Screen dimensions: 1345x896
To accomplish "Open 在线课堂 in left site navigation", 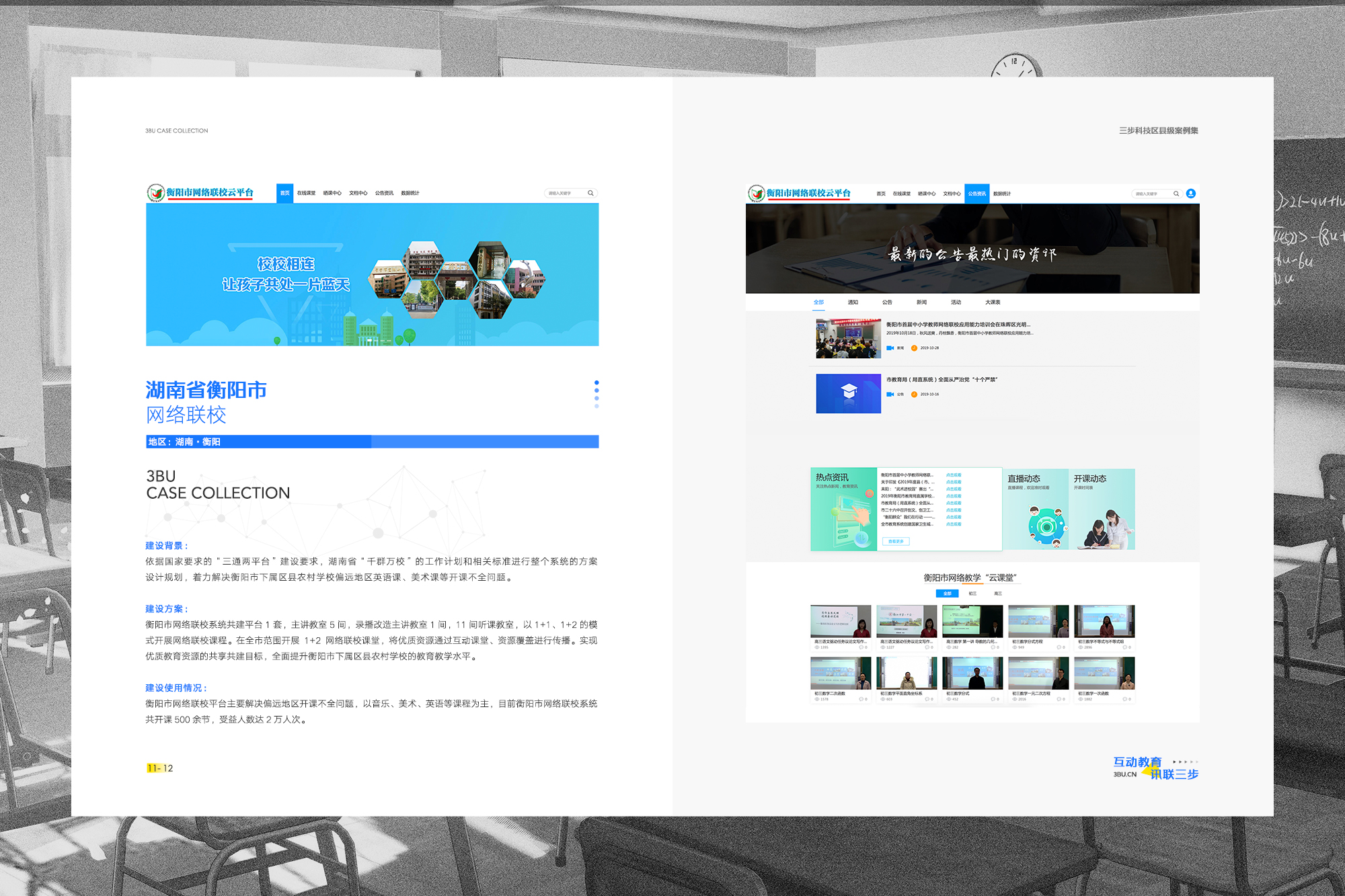I will coord(306,193).
